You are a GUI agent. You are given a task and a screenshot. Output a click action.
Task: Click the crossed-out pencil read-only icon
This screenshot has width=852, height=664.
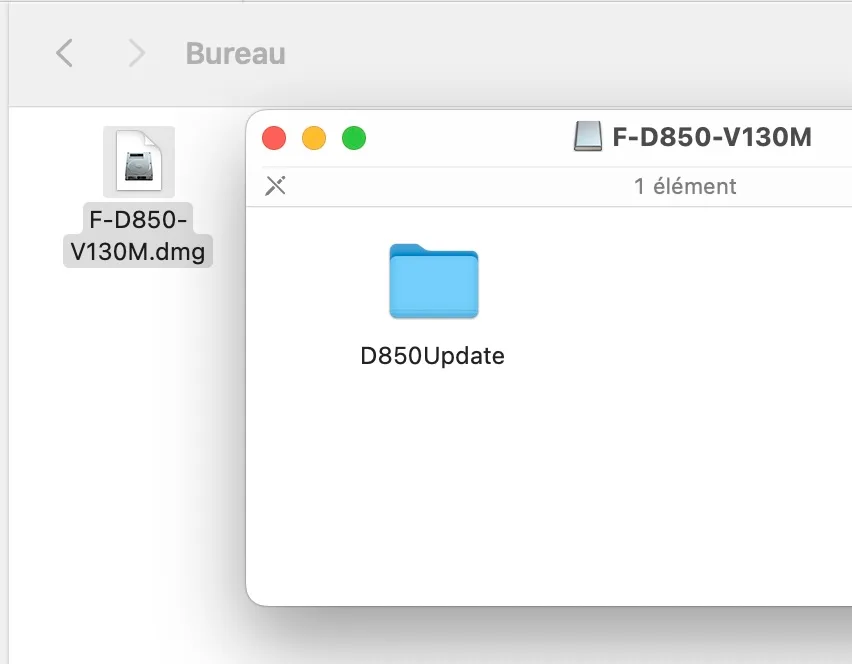click(275, 186)
